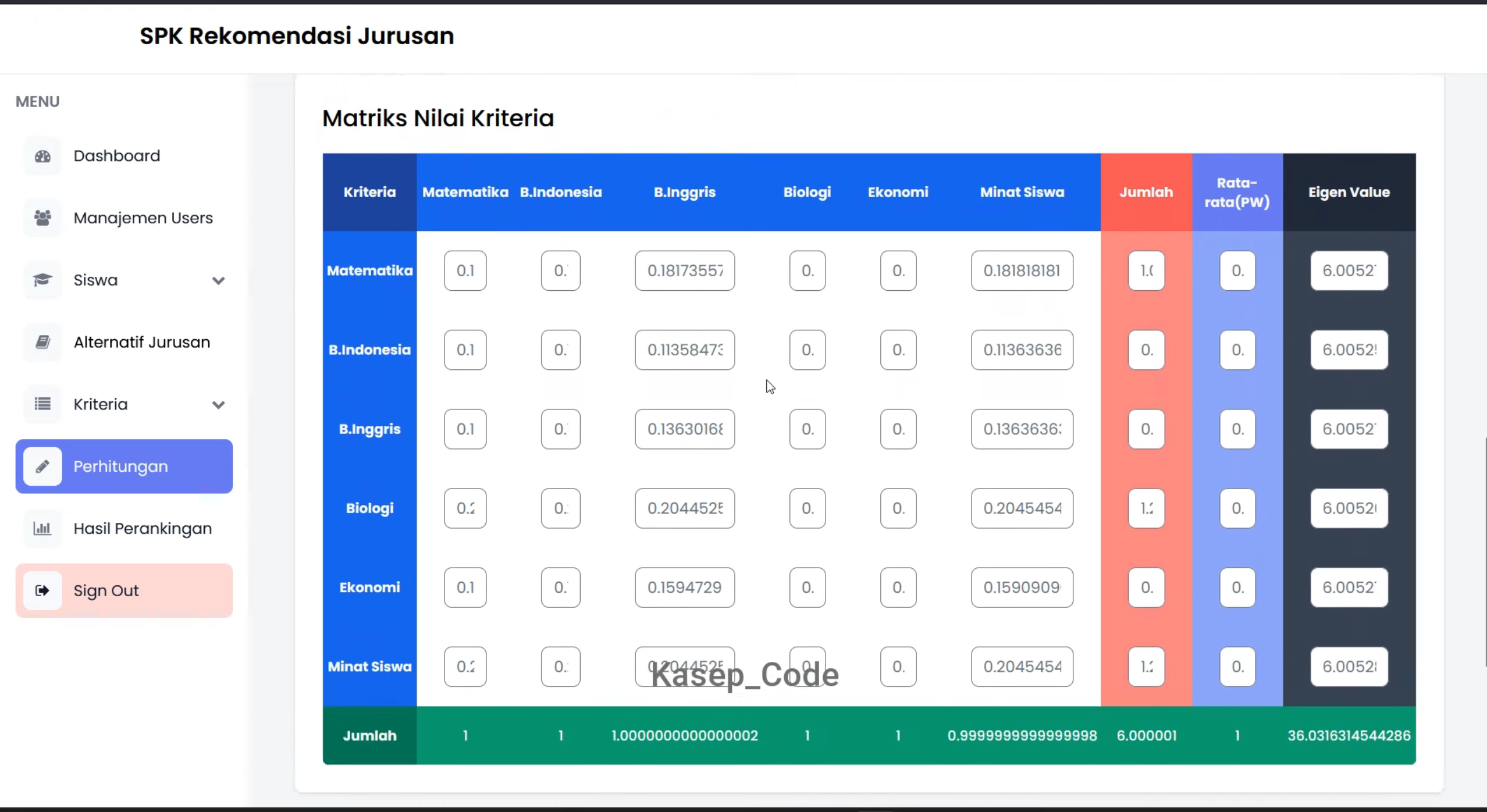Click Matematika row B.Inggris value field
Image resolution: width=1487 pixels, height=812 pixels.
(x=685, y=270)
